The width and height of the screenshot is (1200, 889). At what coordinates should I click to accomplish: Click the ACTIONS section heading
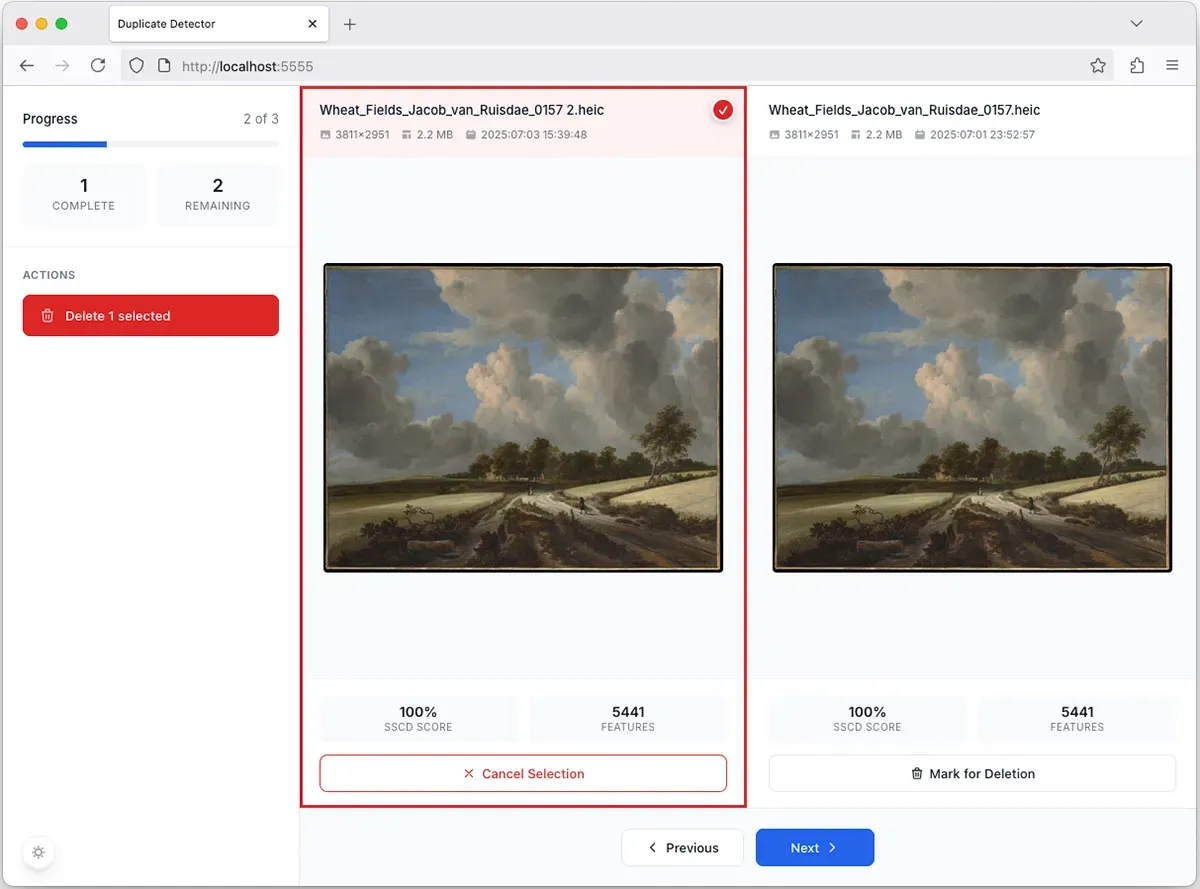(x=49, y=275)
